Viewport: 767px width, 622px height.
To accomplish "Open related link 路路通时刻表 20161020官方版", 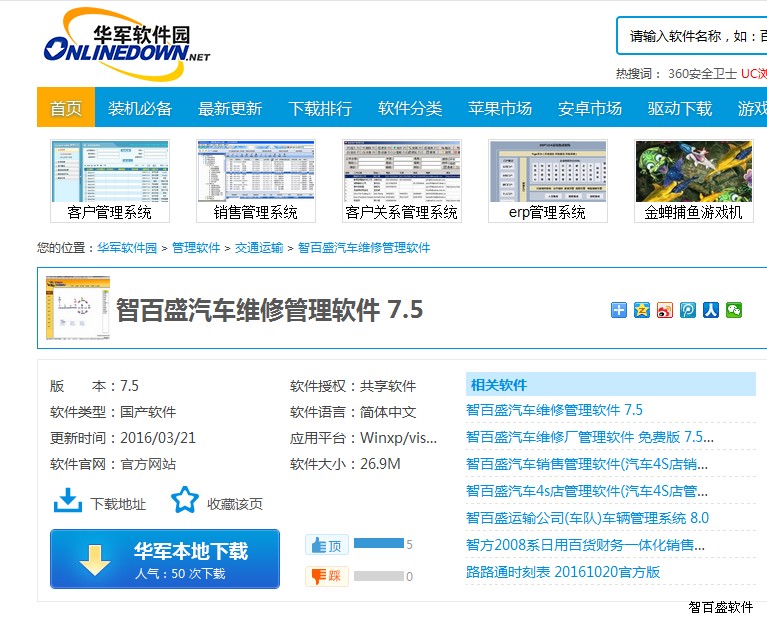I will point(563,572).
